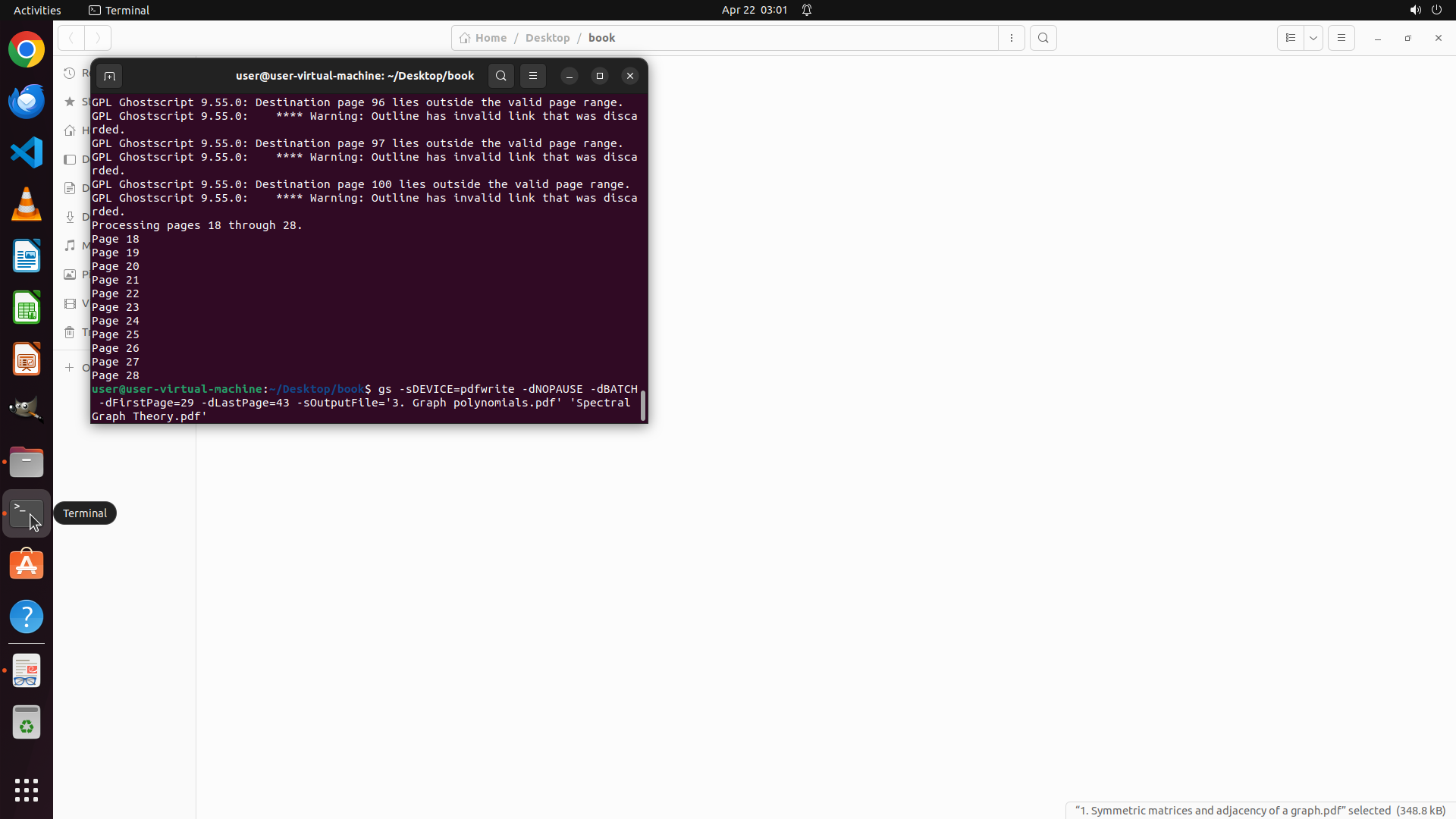Navigate to Desktop in path bar
1456x819 pixels.
[x=547, y=38]
